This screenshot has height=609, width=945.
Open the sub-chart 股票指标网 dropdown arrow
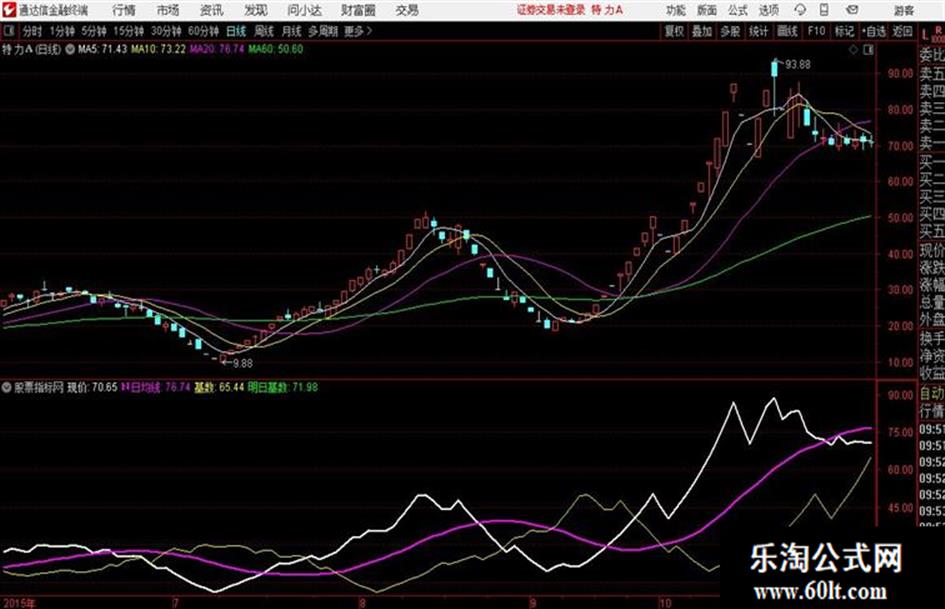[7, 387]
